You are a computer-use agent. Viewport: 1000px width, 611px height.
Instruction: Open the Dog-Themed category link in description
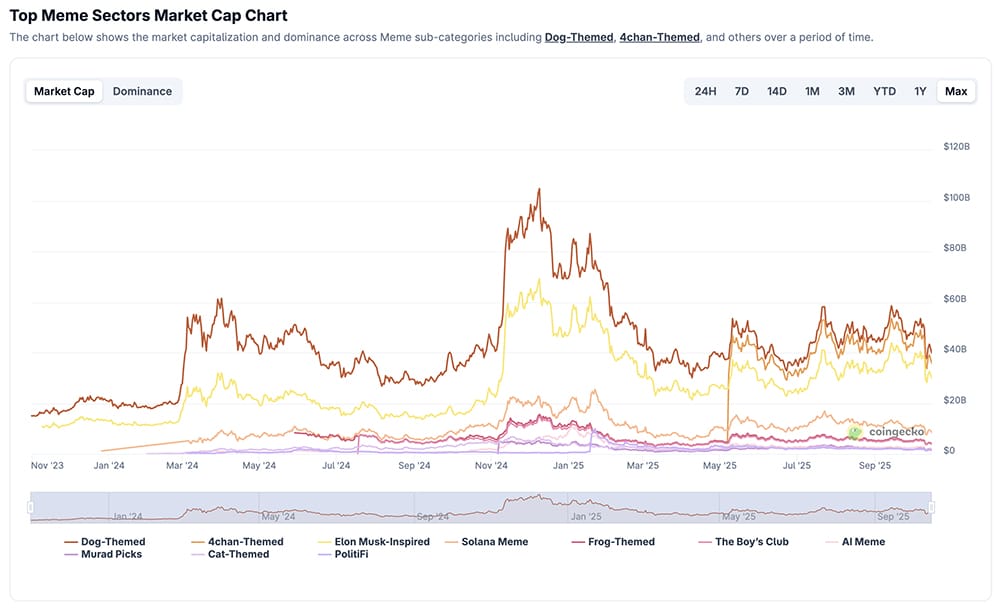coord(579,37)
